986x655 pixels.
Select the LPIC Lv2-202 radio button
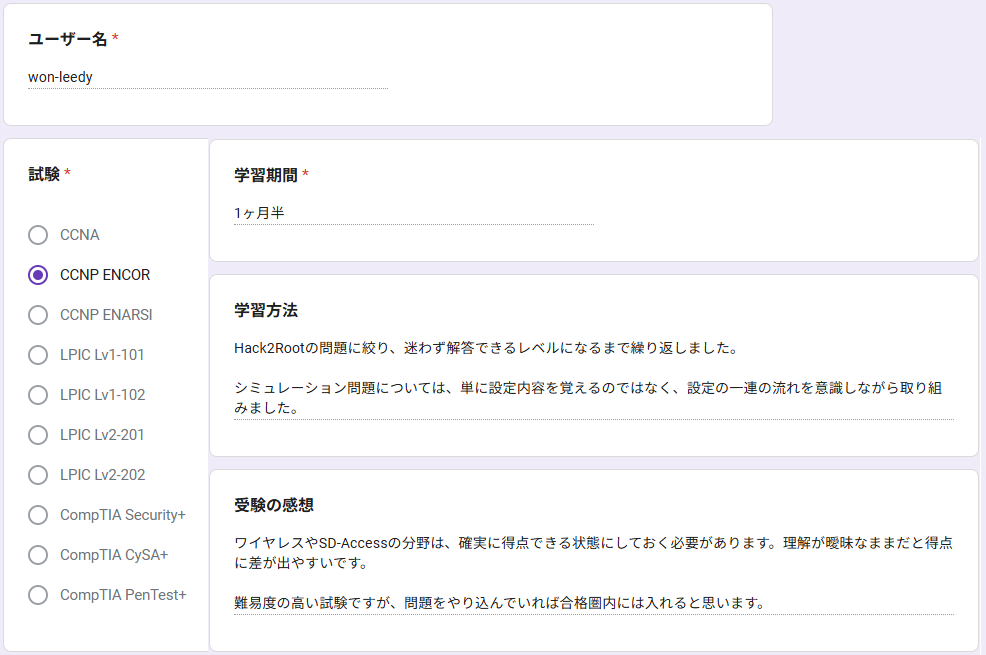[x=38, y=475]
